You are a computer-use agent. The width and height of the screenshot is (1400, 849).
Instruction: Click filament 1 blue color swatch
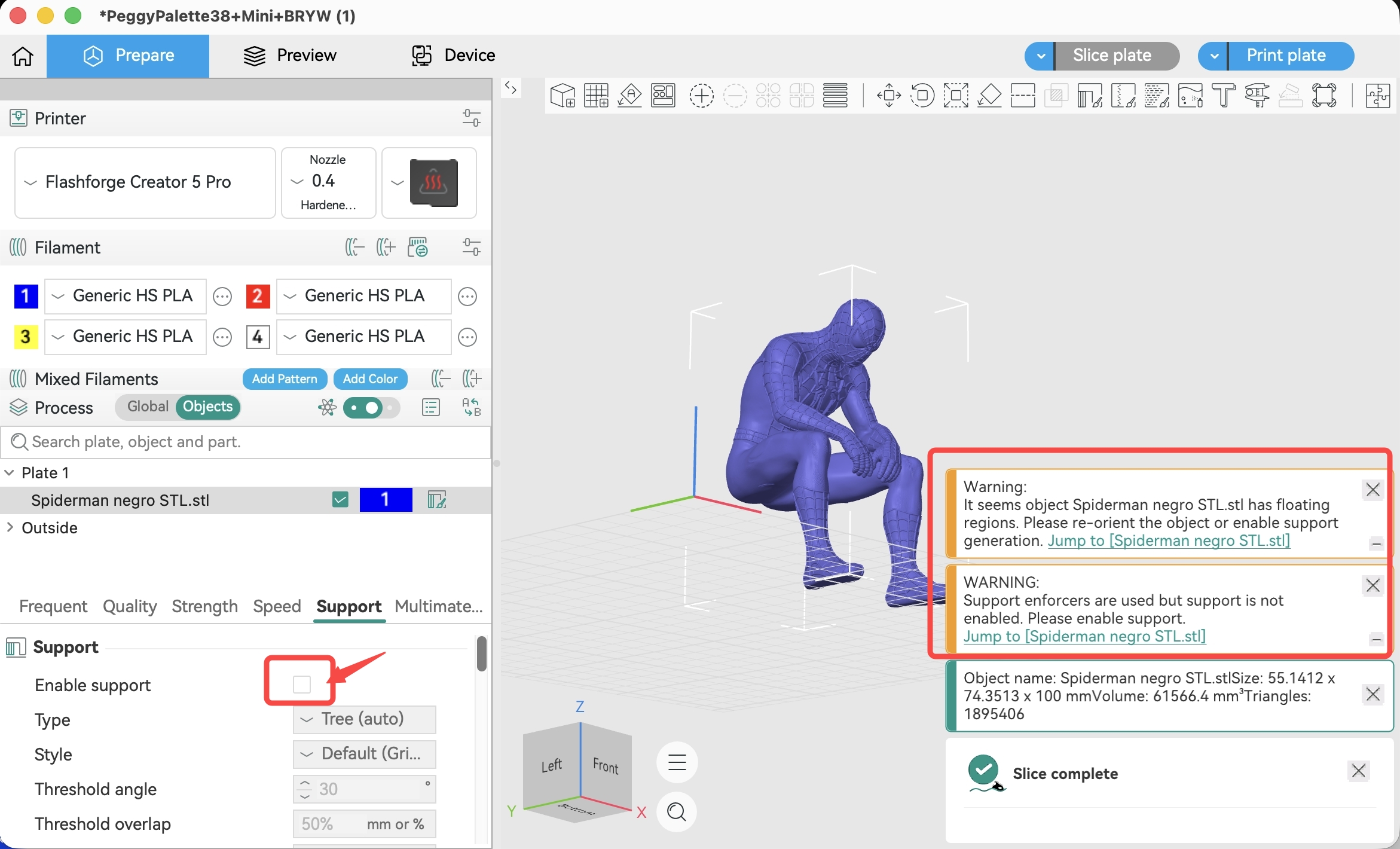[x=26, y=296]
